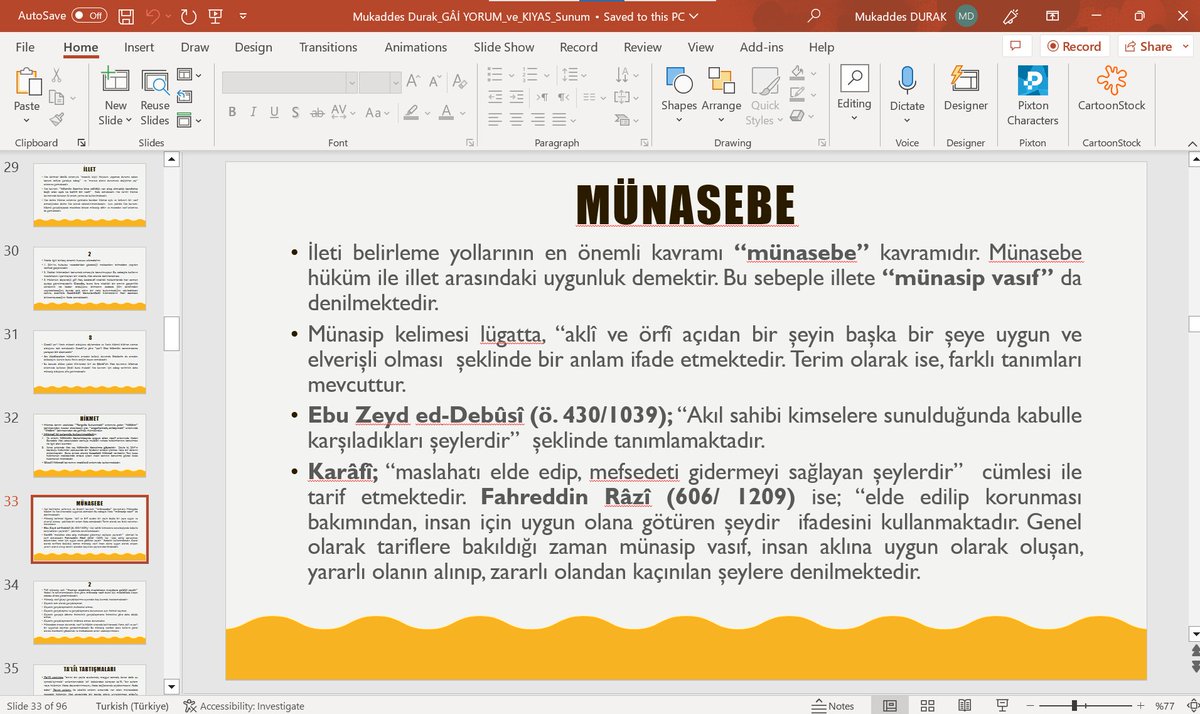Select slide 34 thumbnail
Image resolution: width=1200 pixels, height=714 pixels.
point(90,613)
